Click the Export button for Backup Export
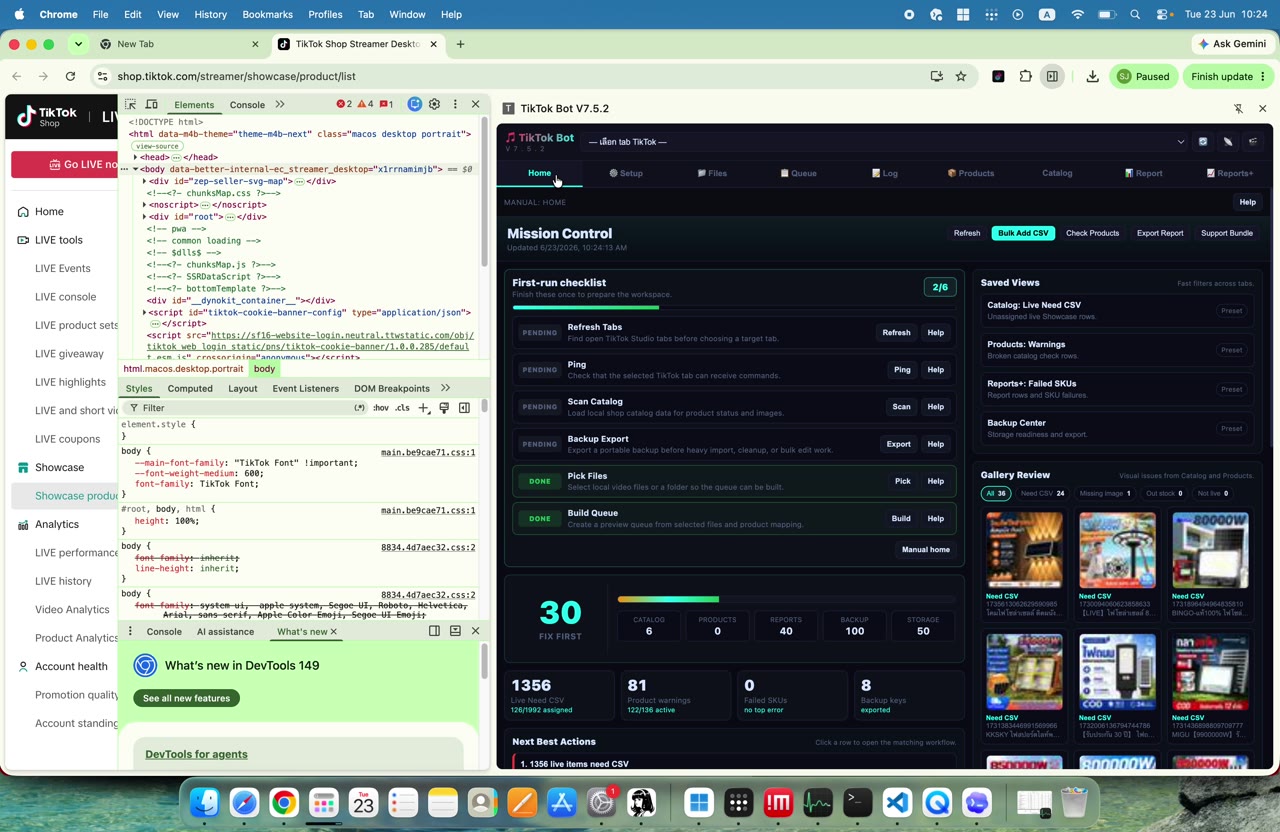 [899, 444]
